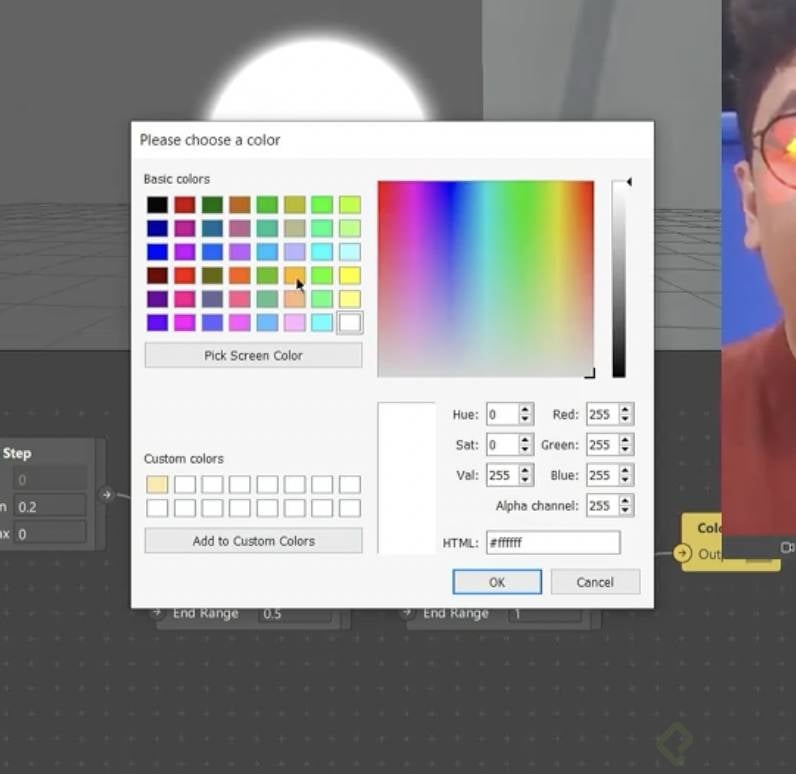Increase Sat with the up arrow
This screenshot has width=796, height=774.
525,440
